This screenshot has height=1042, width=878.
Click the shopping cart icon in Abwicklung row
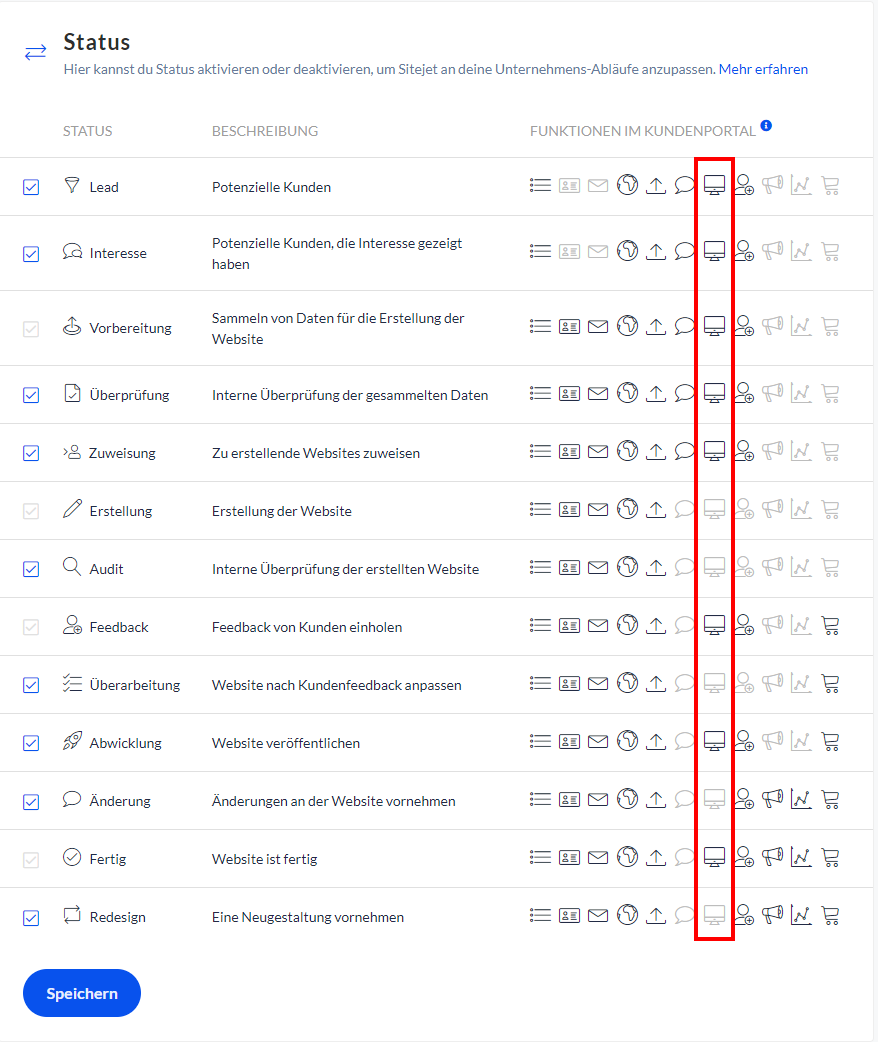830,741
